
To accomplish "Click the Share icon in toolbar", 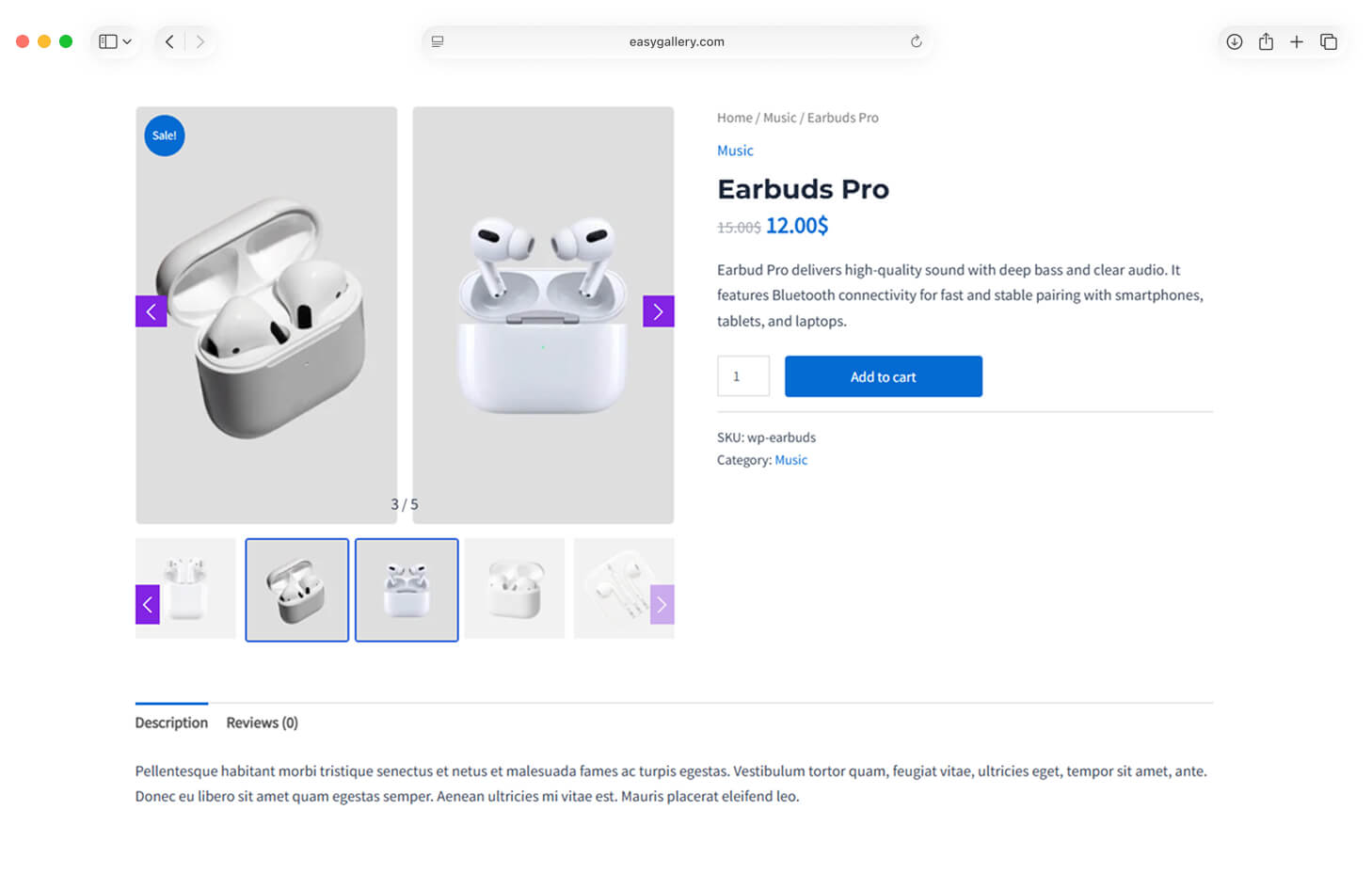I will [x=1266, y=41].
